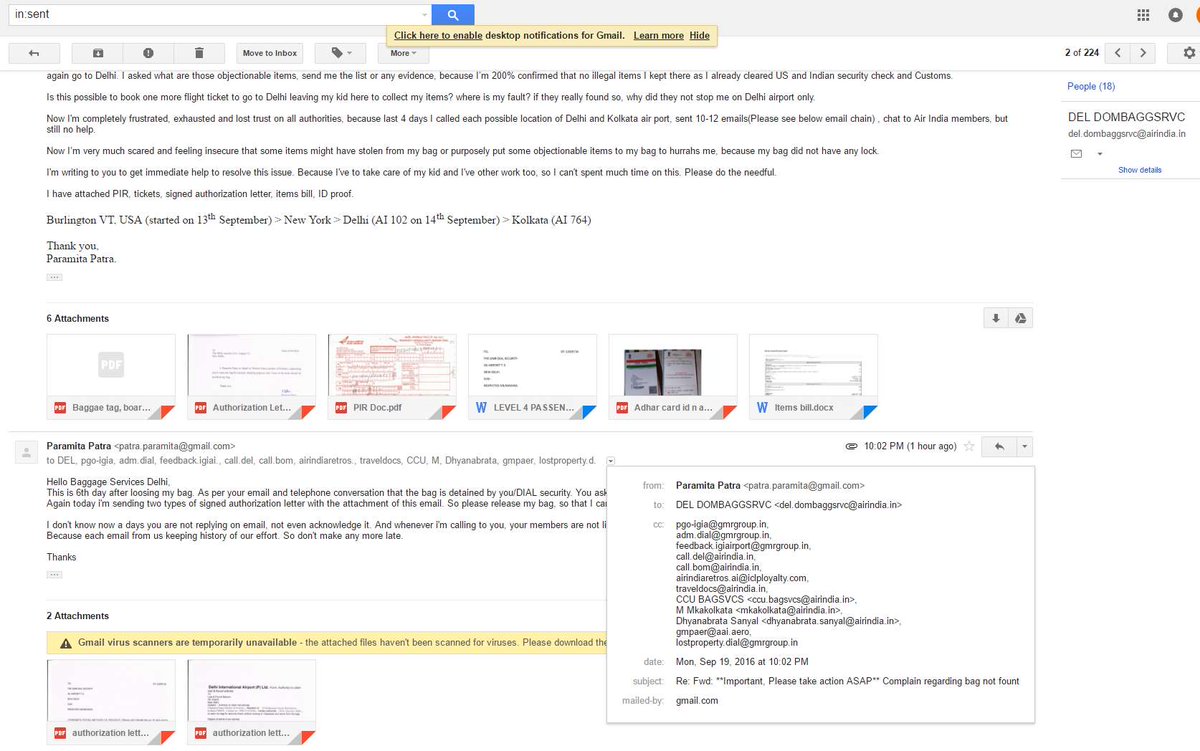Screen dimensions: 1200x751
Task: Open more reply options arrow
Action: click(x=1025, y=446)
